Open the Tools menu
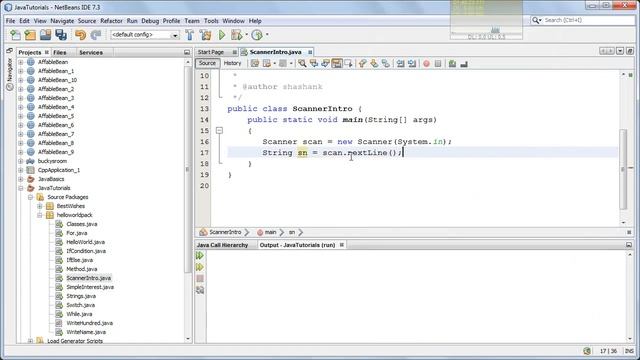 point(211,21)
